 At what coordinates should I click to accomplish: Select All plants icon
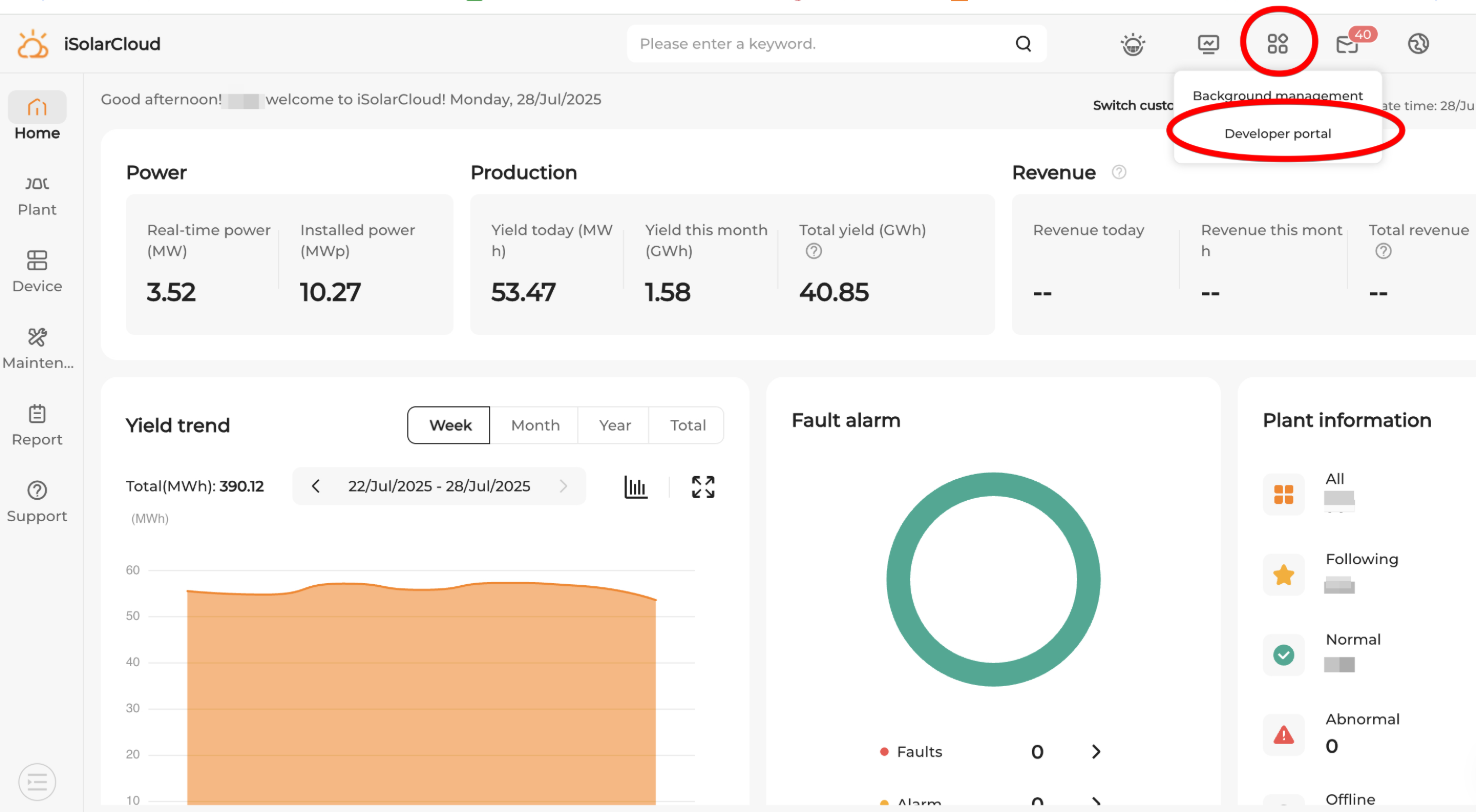[1284, 494]
